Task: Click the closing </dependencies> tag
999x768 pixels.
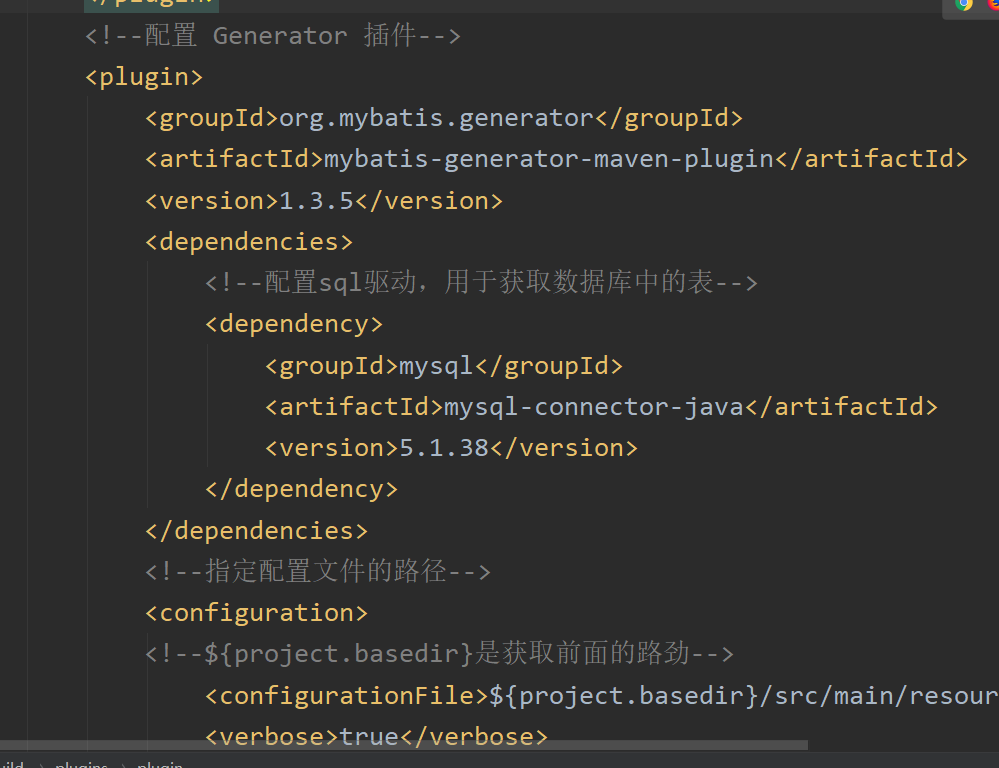Action: click(257, 530)
